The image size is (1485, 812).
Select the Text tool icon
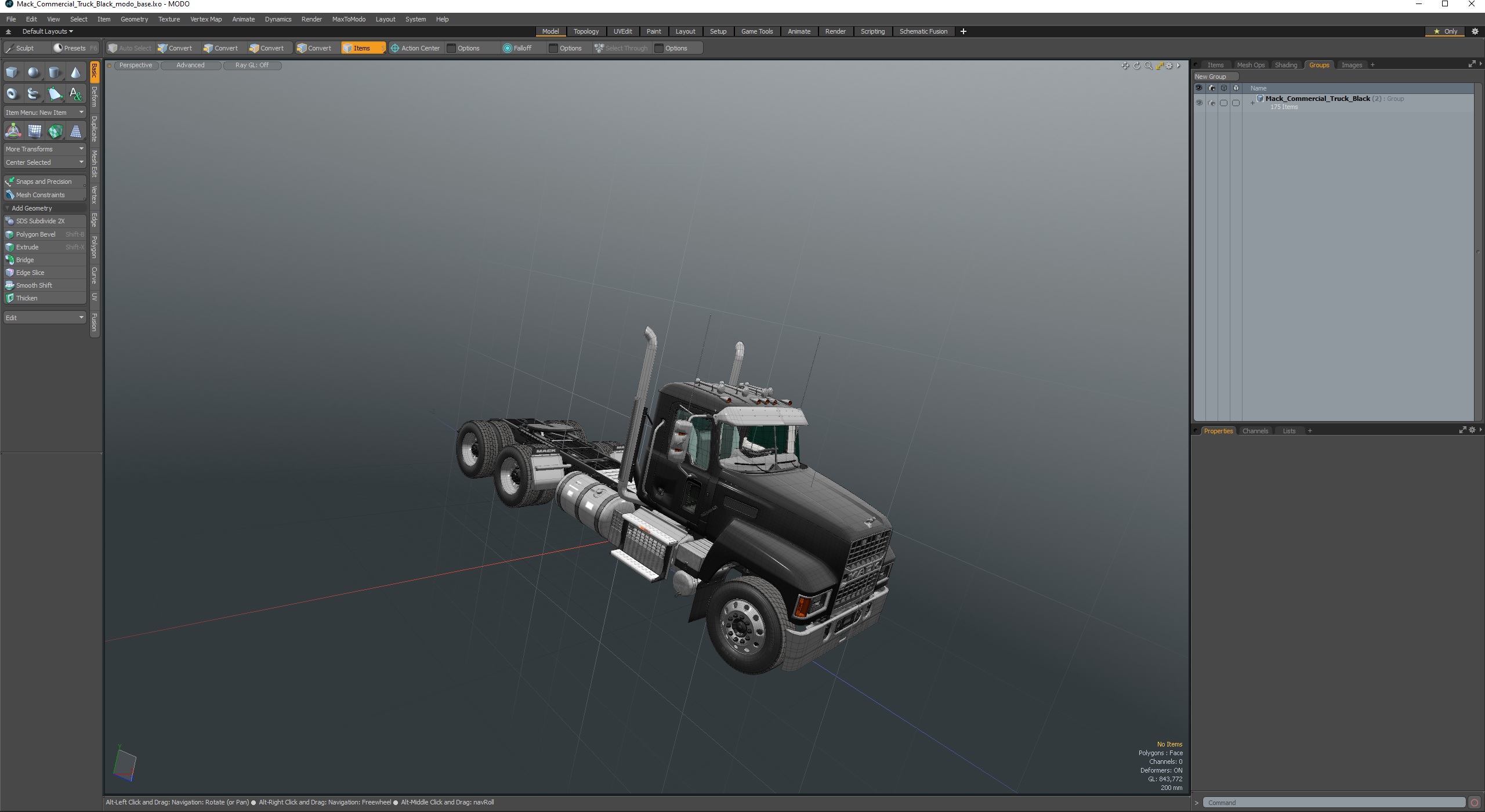click(76, 93)
